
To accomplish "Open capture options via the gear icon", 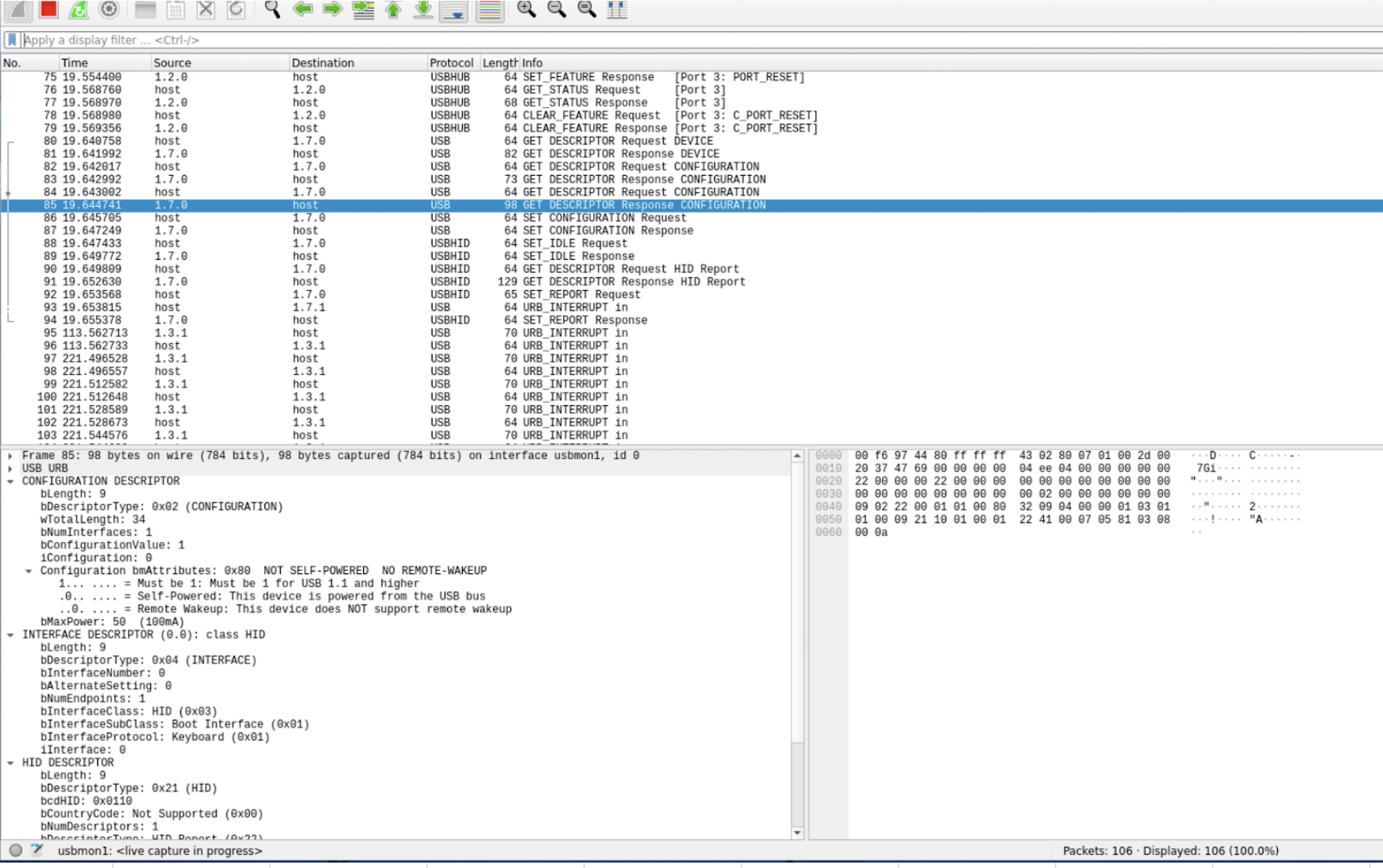I will coord(109,9).
